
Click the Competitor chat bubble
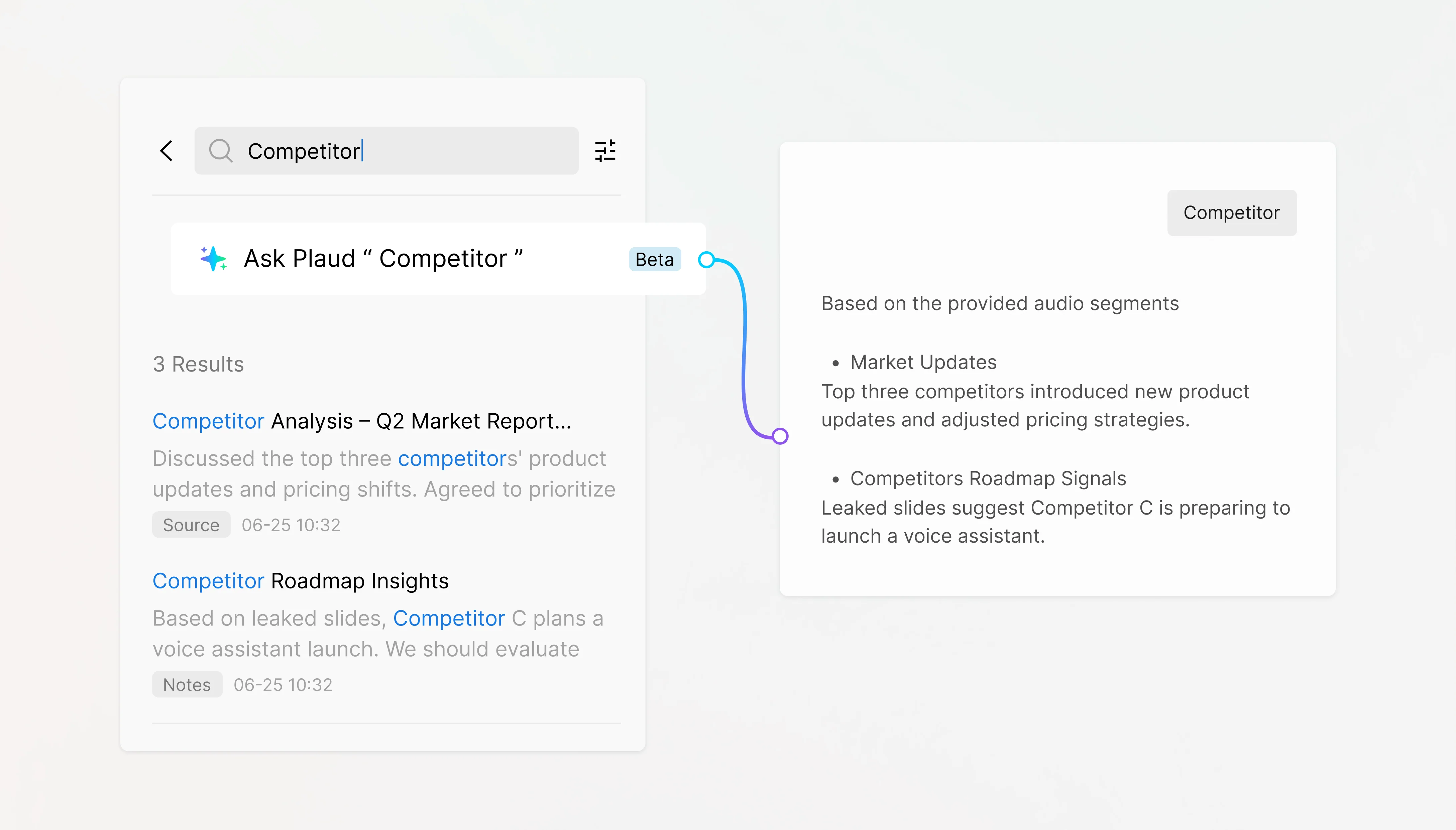coord(1231,213)
